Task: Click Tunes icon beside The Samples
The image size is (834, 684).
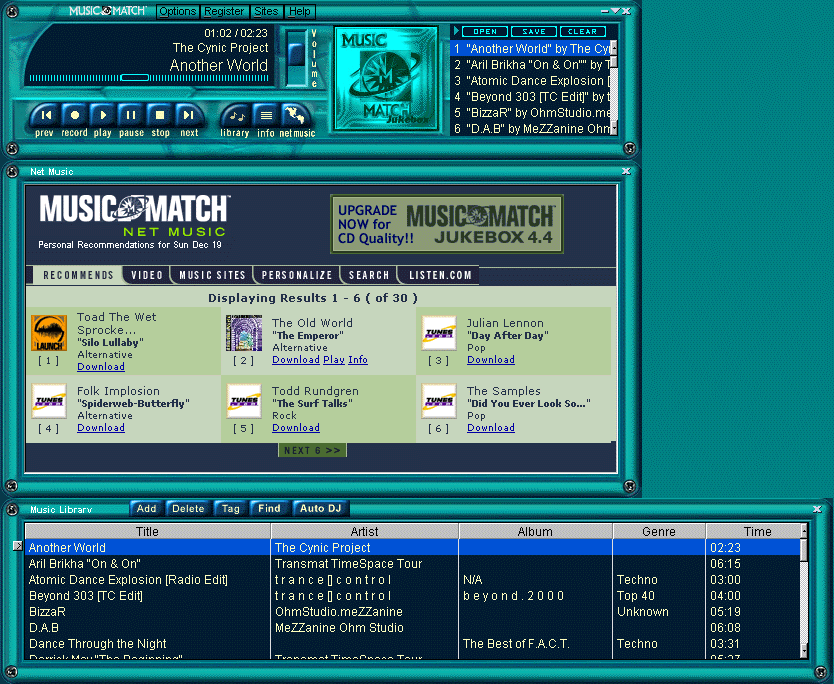Action: point(439,401)
